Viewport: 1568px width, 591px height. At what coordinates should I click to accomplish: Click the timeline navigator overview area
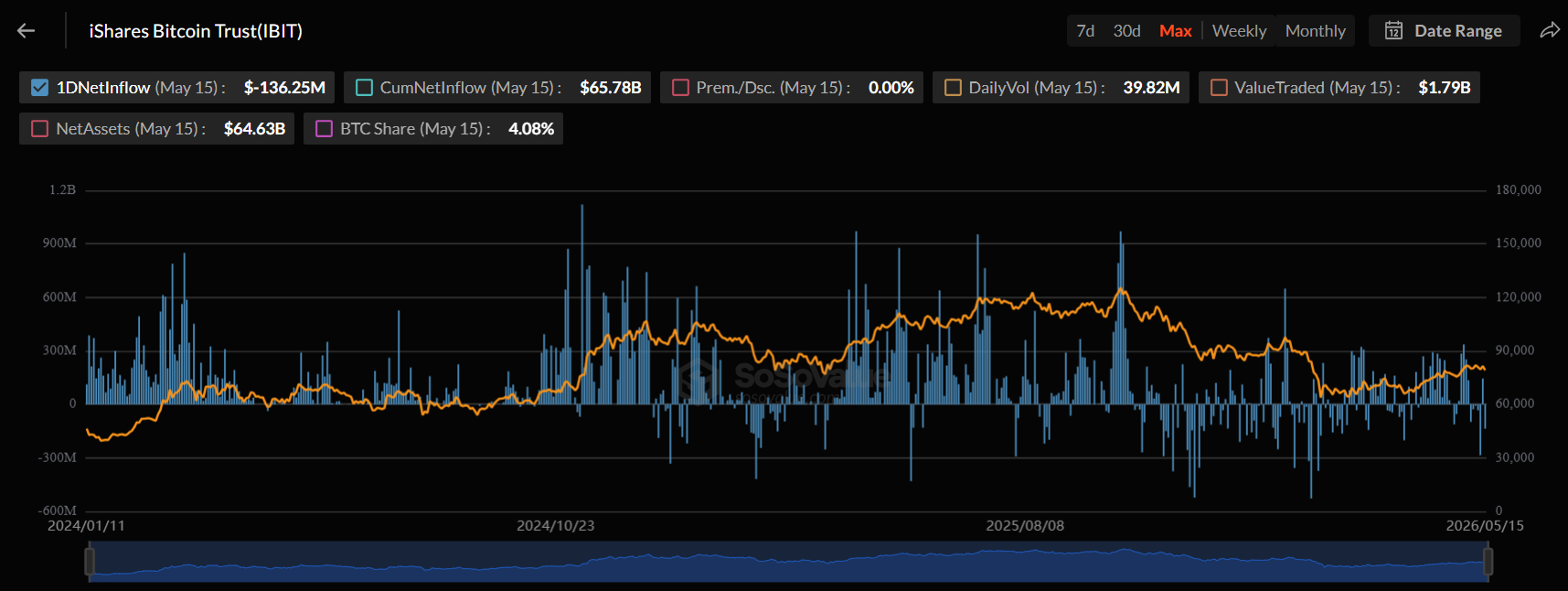(788, 561)
